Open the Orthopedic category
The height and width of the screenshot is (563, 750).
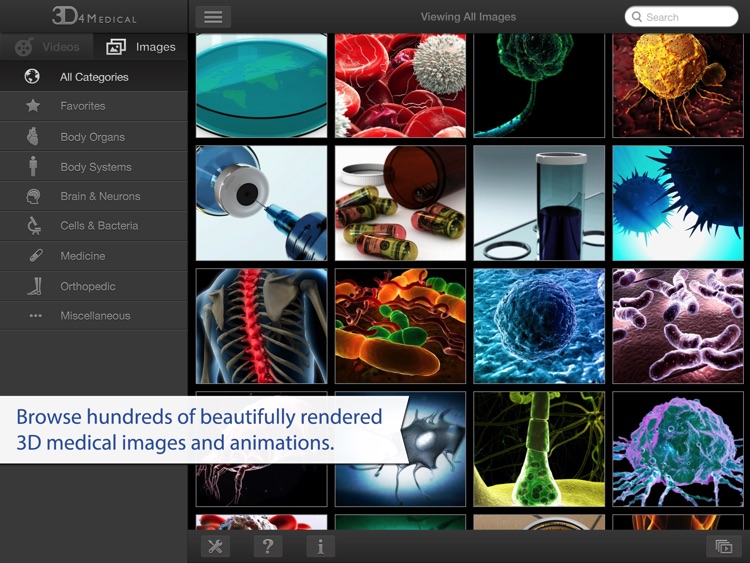tap(94, 286)
